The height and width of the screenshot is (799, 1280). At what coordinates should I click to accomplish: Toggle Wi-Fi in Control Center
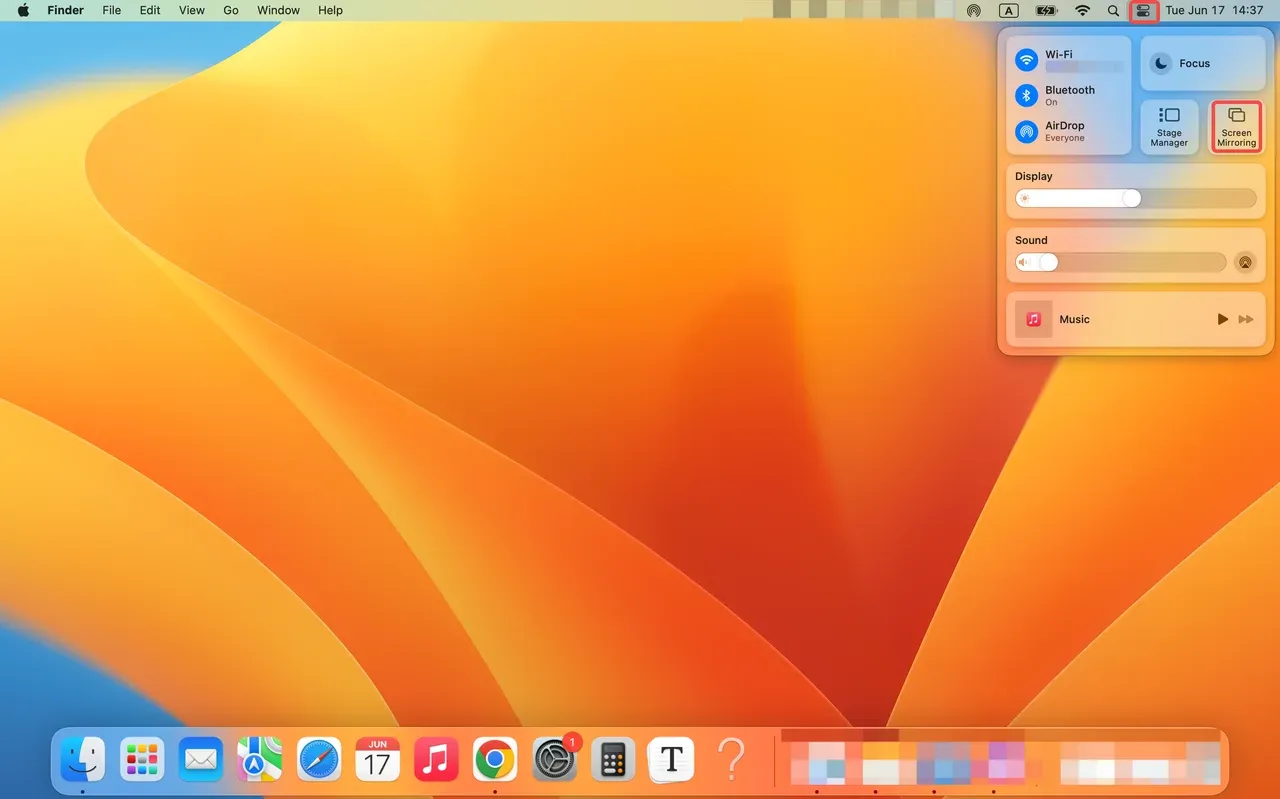[x=1027, y=60]
